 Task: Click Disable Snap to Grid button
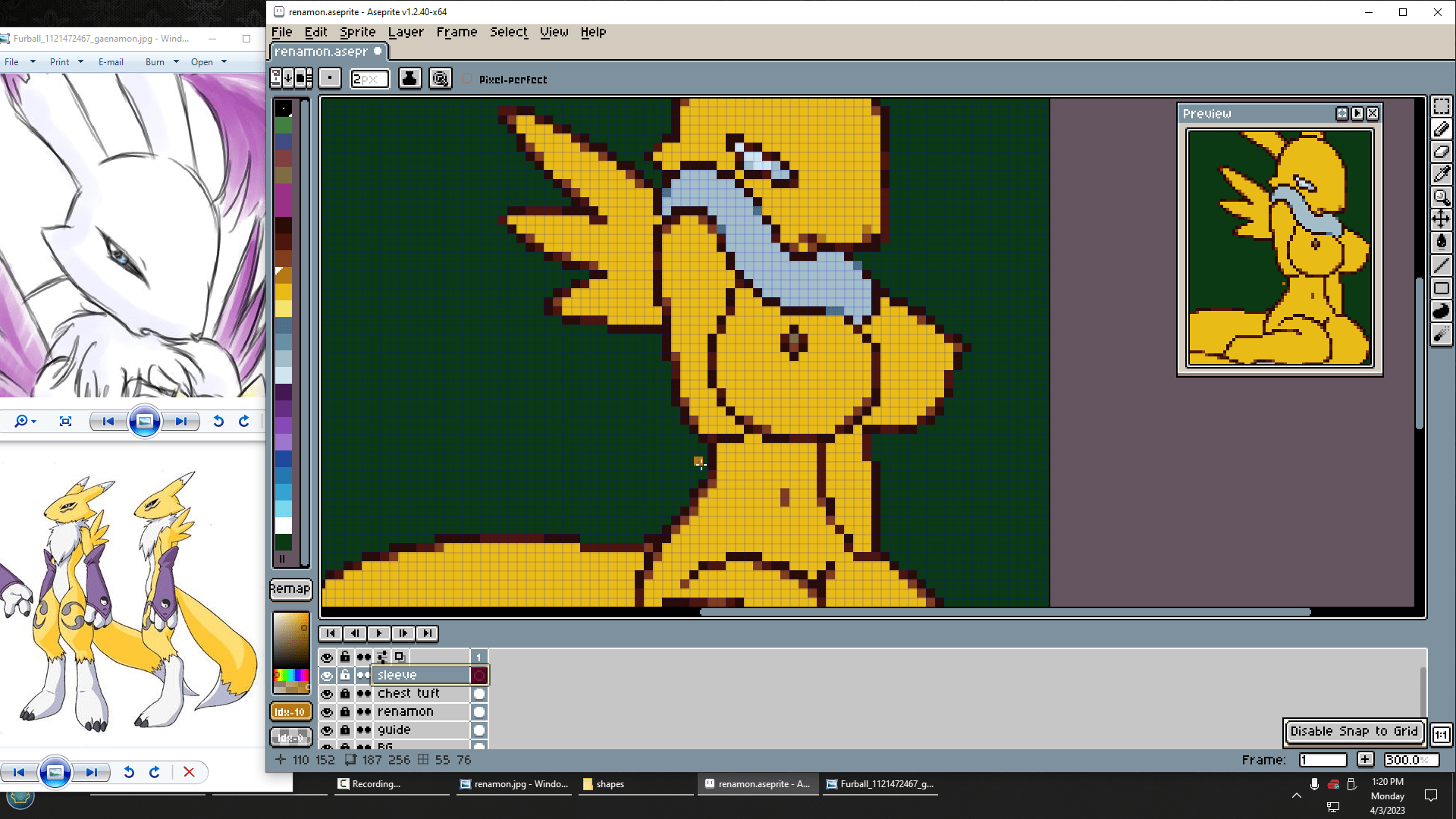1354,731
